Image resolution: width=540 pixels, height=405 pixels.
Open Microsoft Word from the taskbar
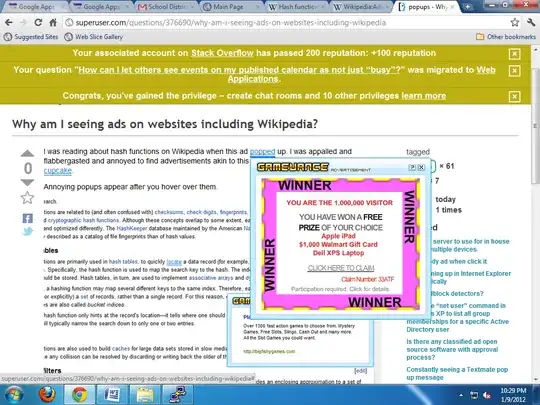coord(112,395)
